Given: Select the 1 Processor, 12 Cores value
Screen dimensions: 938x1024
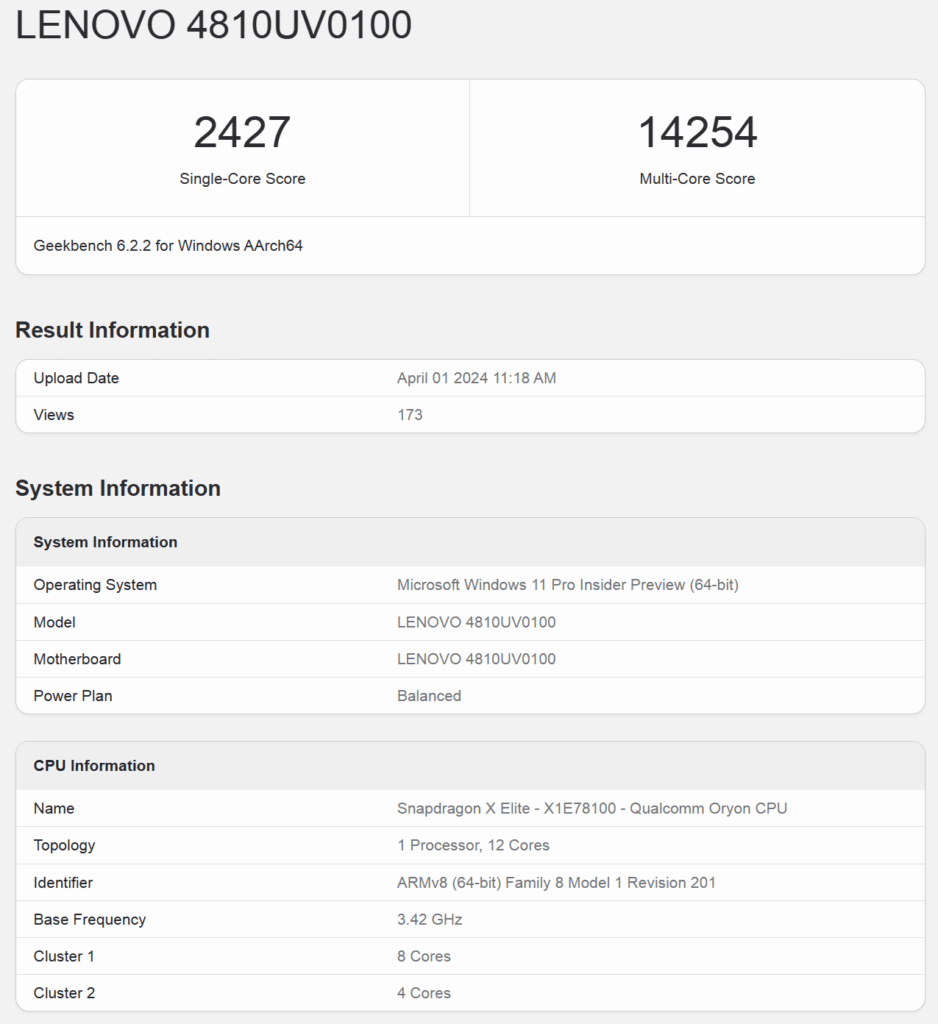Looking at the screenshot, I should pyautogui.click(x=473, y=846).
